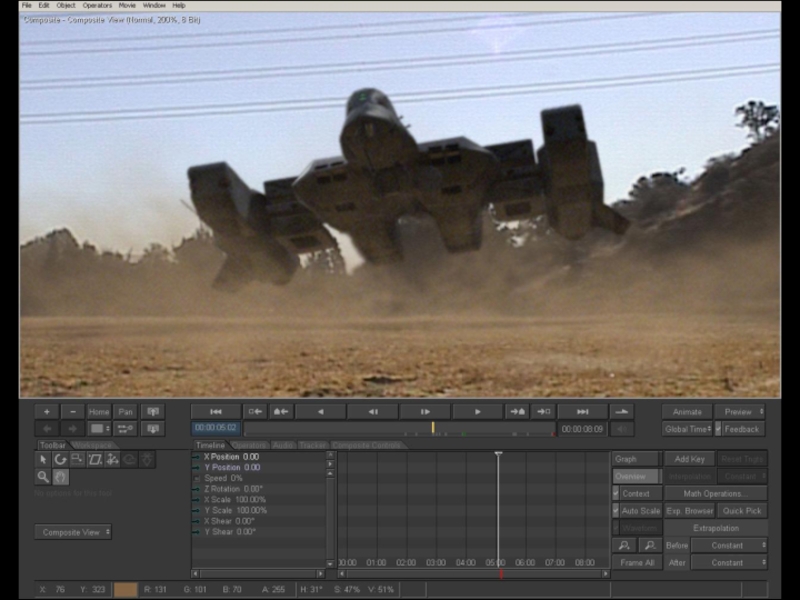Play the clip in reverse

(x=321, y=412)
